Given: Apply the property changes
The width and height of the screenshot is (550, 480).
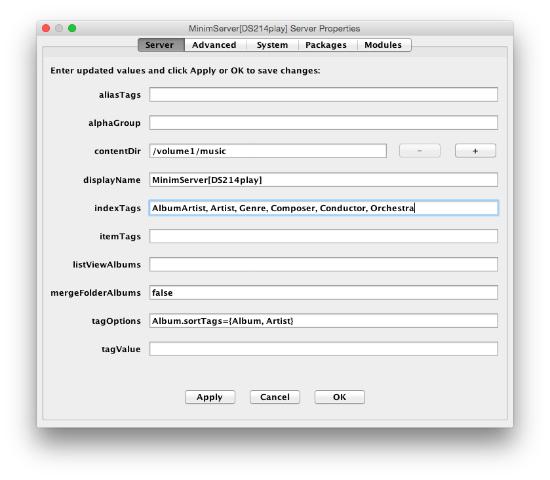Looking at the screenshot, I should coord(210,397).
